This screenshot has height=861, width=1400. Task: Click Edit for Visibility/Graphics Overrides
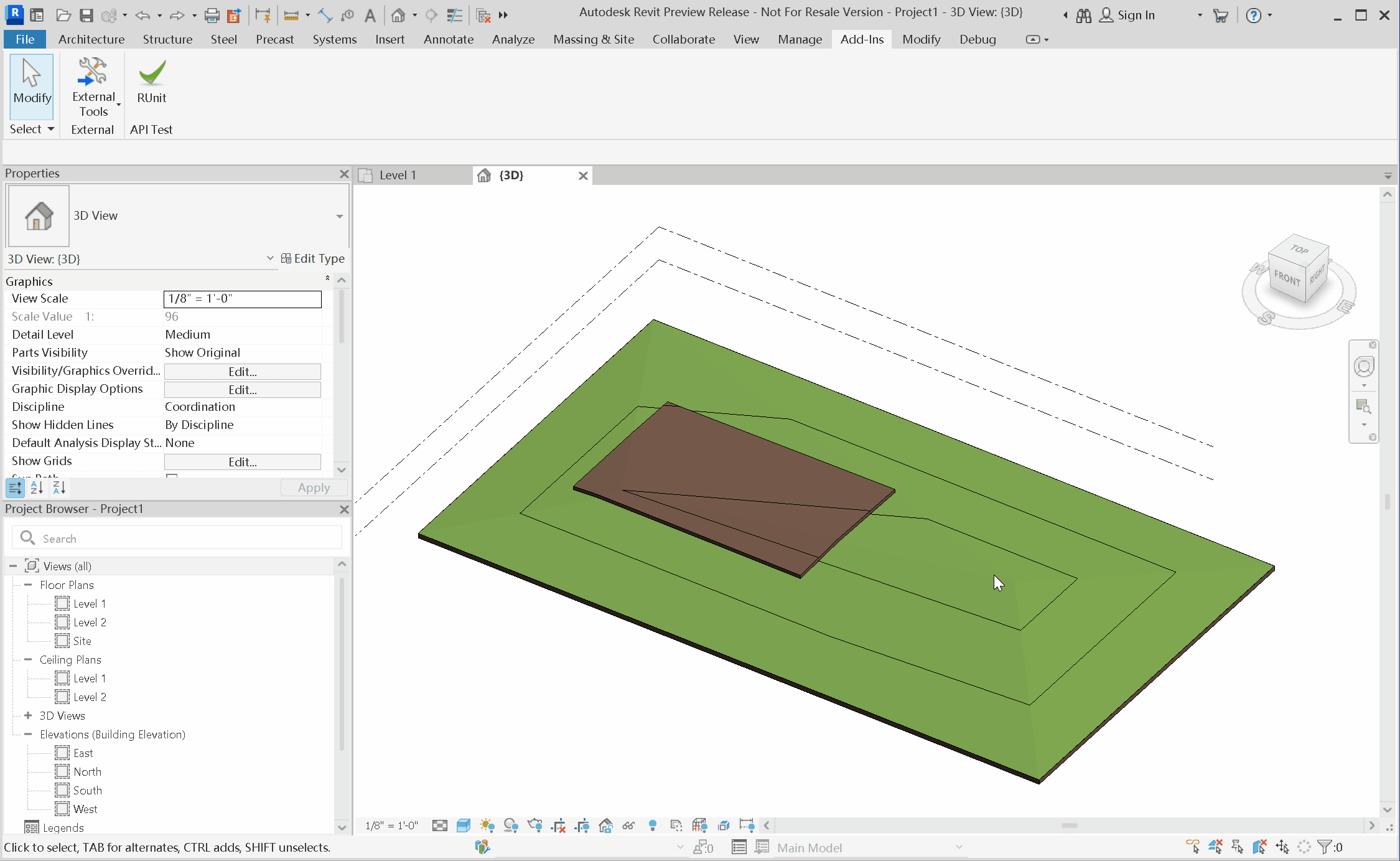[242, 371]
